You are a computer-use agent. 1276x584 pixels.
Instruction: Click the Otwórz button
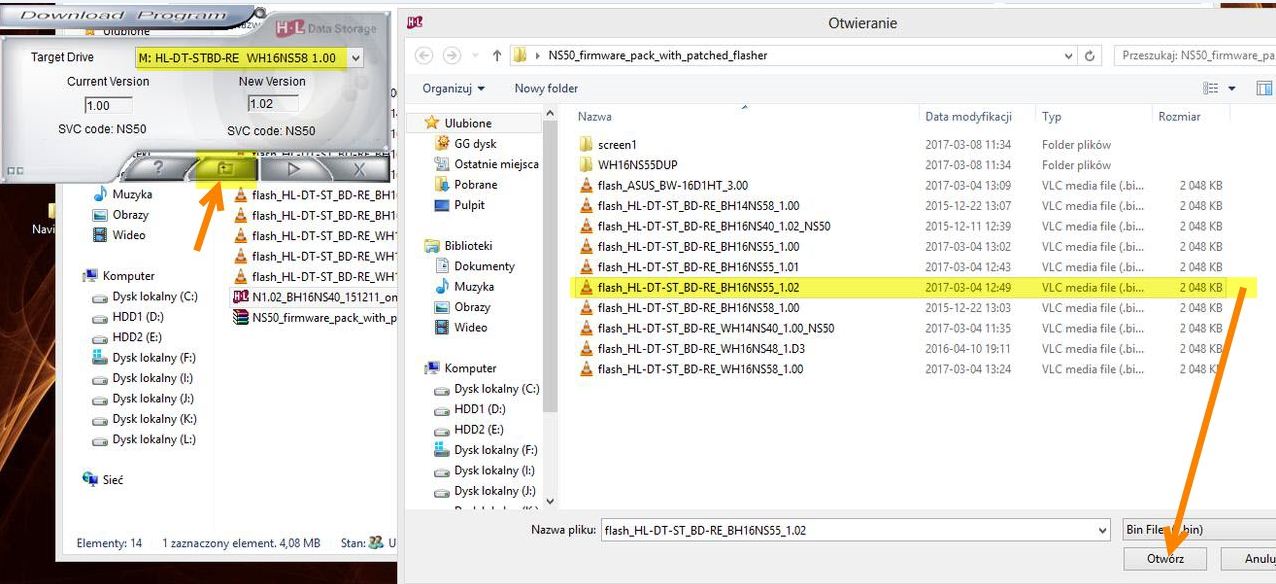pyautogui.click(x=1165, y=560)
